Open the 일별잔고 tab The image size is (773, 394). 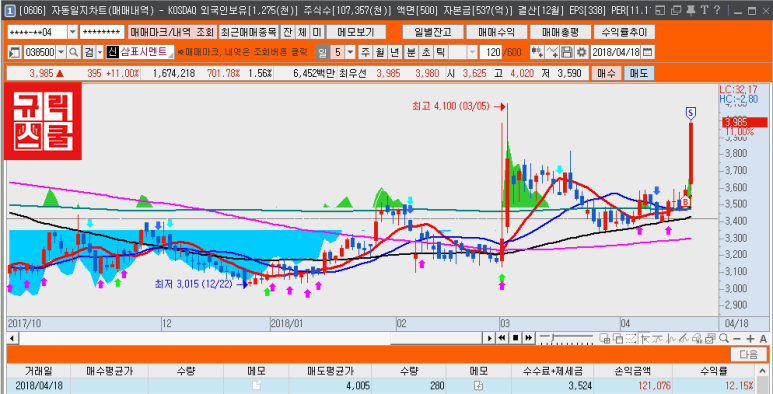pyautogui.click(x=433, y=32)
